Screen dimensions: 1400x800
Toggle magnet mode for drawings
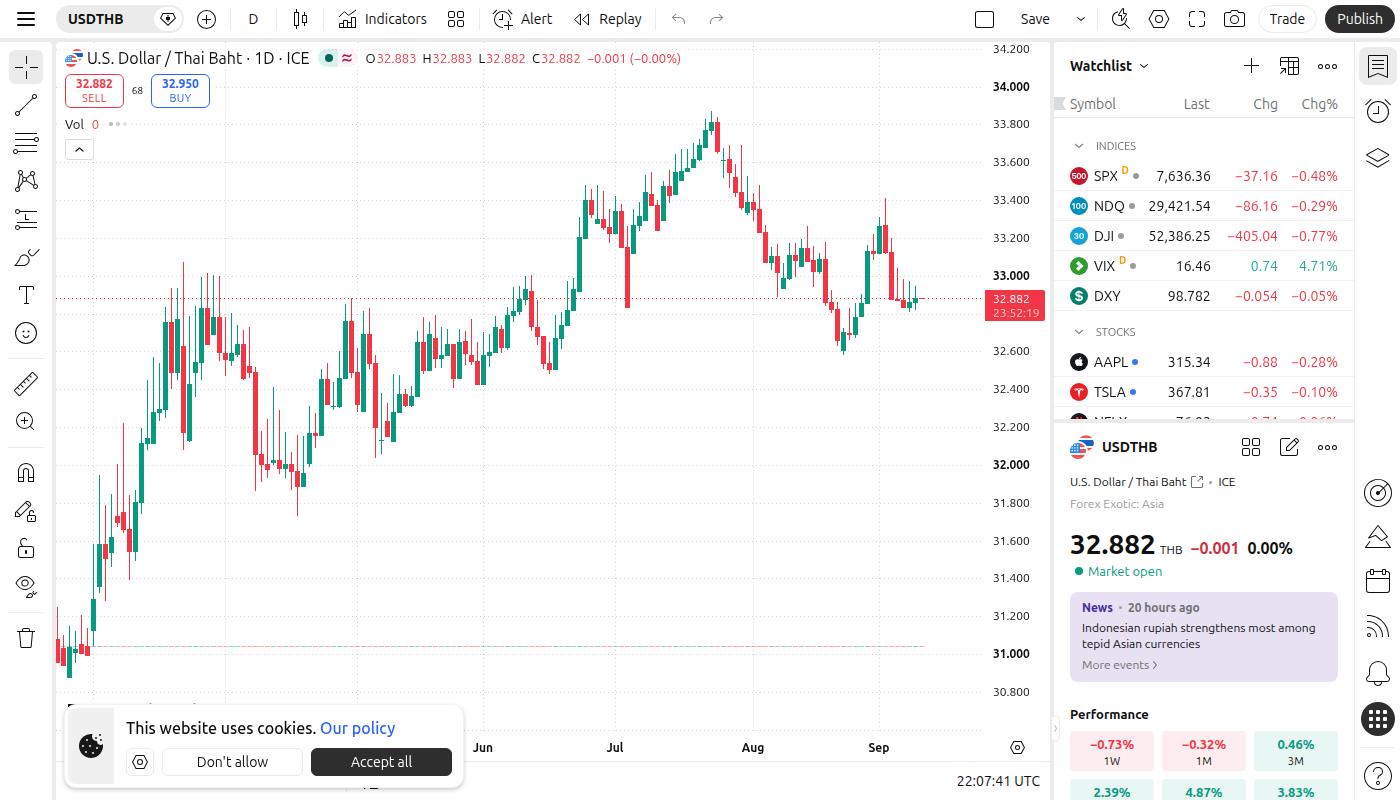pos(26,473)
